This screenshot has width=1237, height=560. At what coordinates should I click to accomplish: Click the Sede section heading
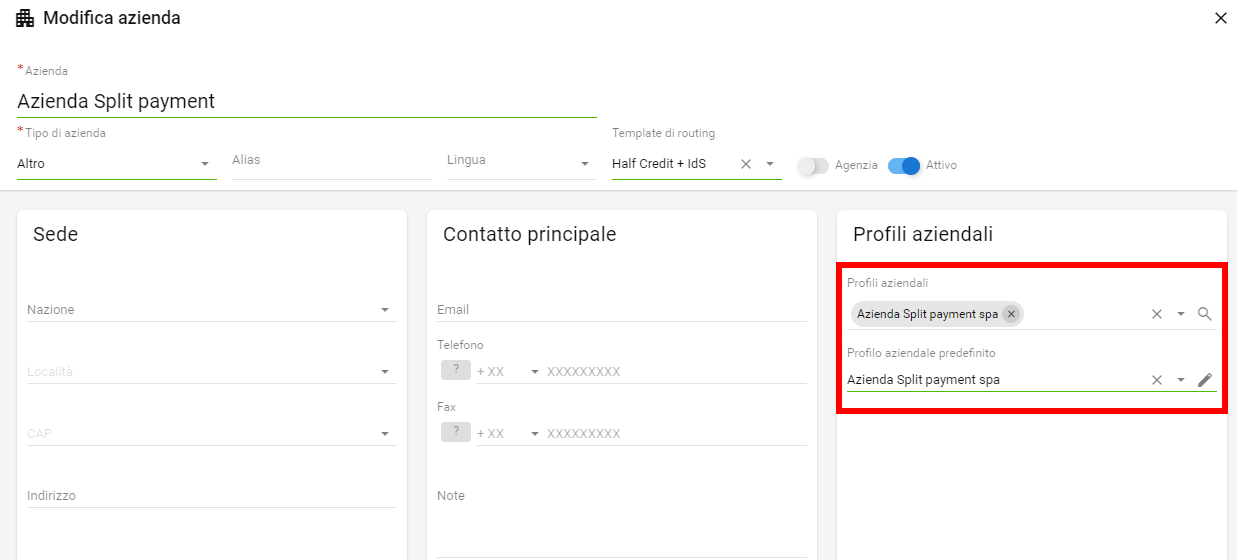click(x=55, y=234)
